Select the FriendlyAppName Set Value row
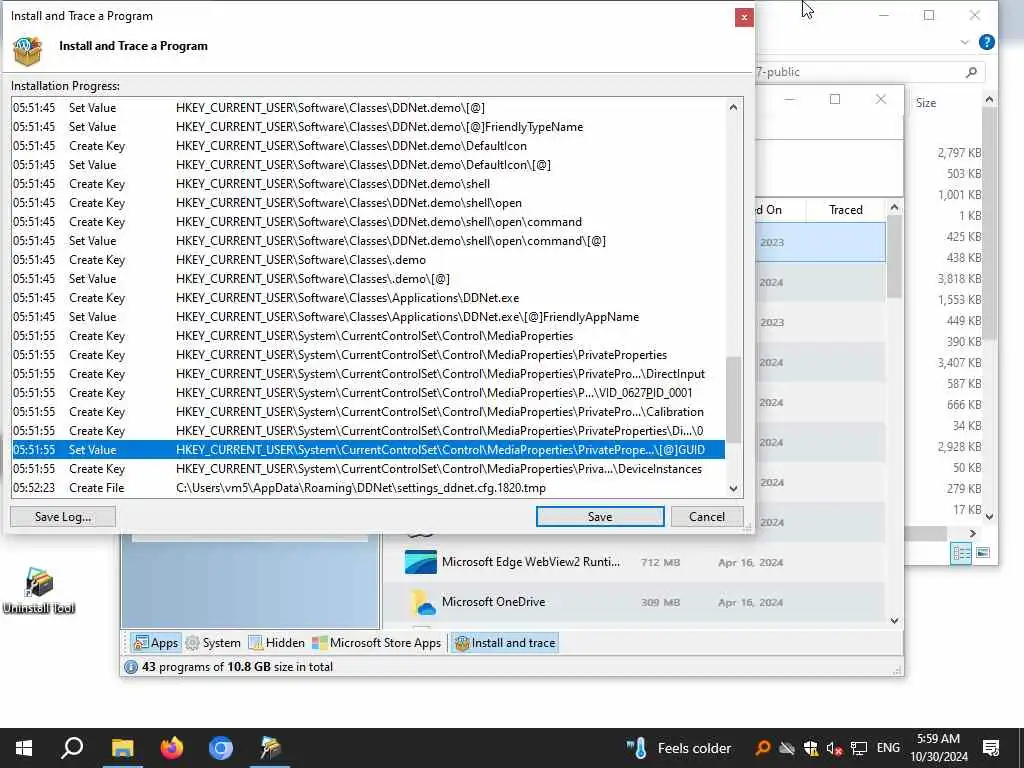The height and width of the screenshot is (768, 1024). point(368,317)
